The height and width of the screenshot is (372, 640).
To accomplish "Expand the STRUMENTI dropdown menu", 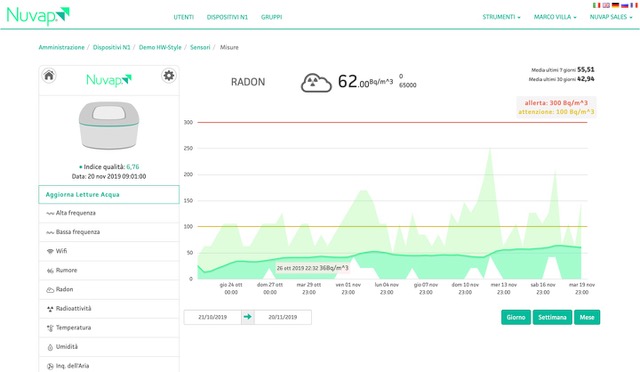I will 501,17.
